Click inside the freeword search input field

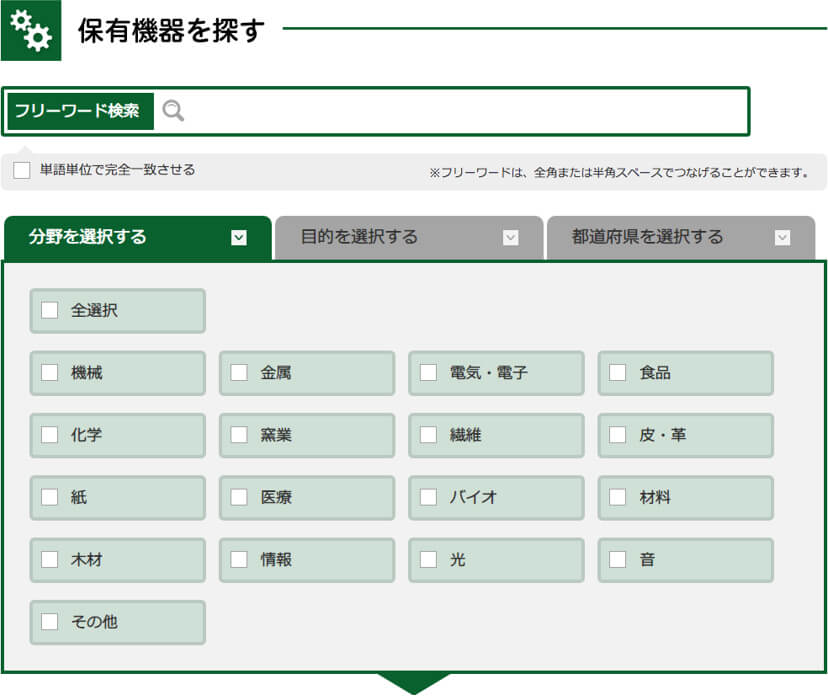pyautogui.click(x=450, y=111)
